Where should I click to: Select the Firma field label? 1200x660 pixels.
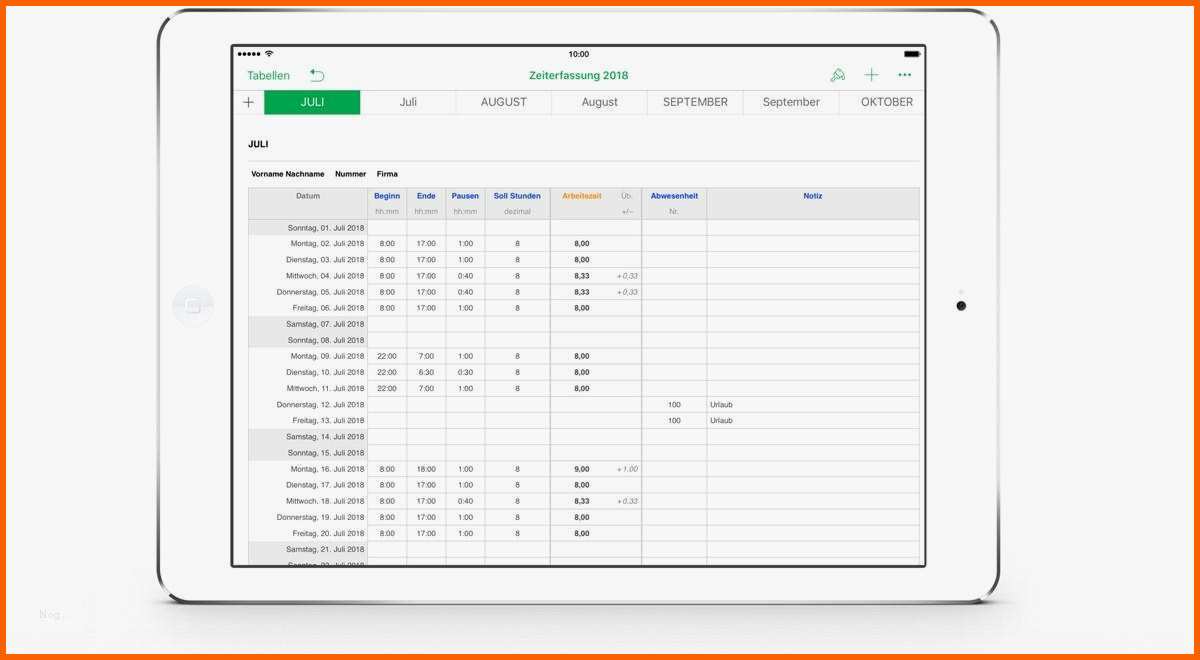tap(387, 174)
